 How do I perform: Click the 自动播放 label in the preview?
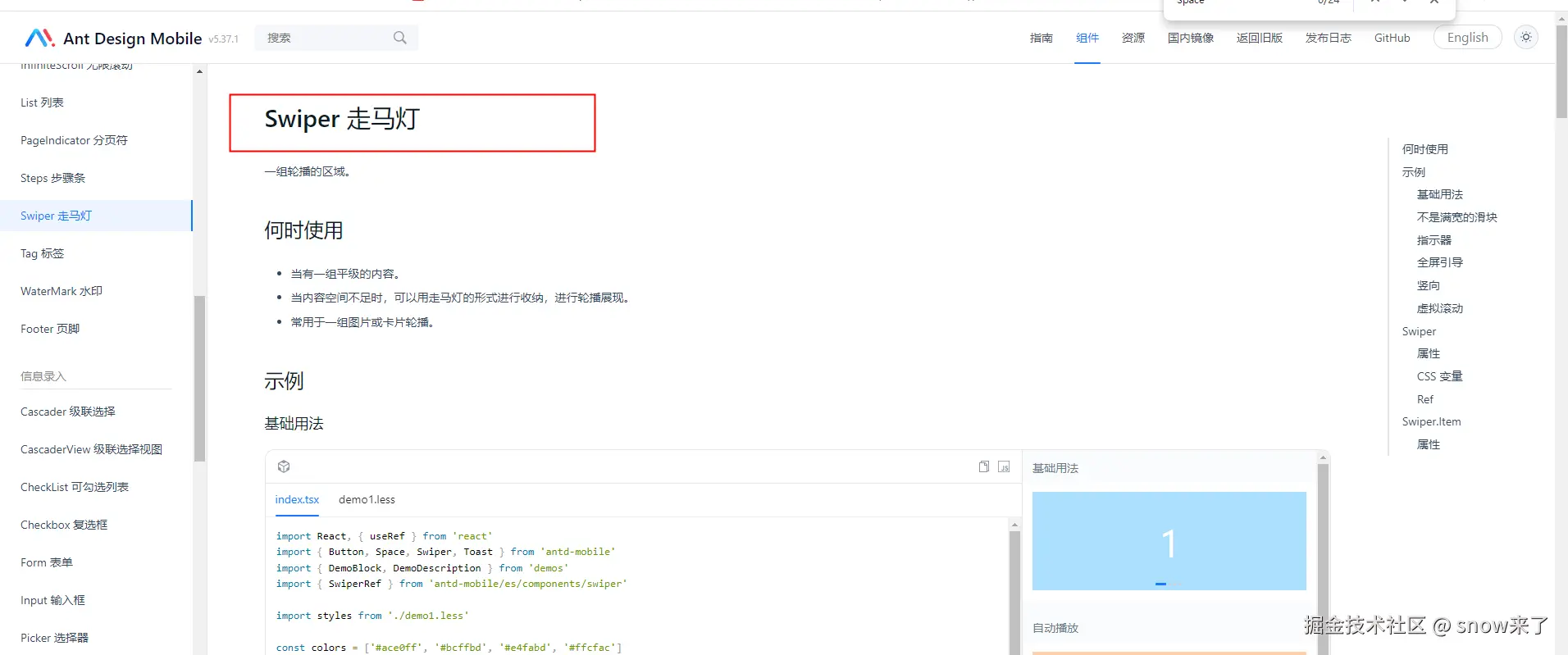click(x=1055, y=628)
